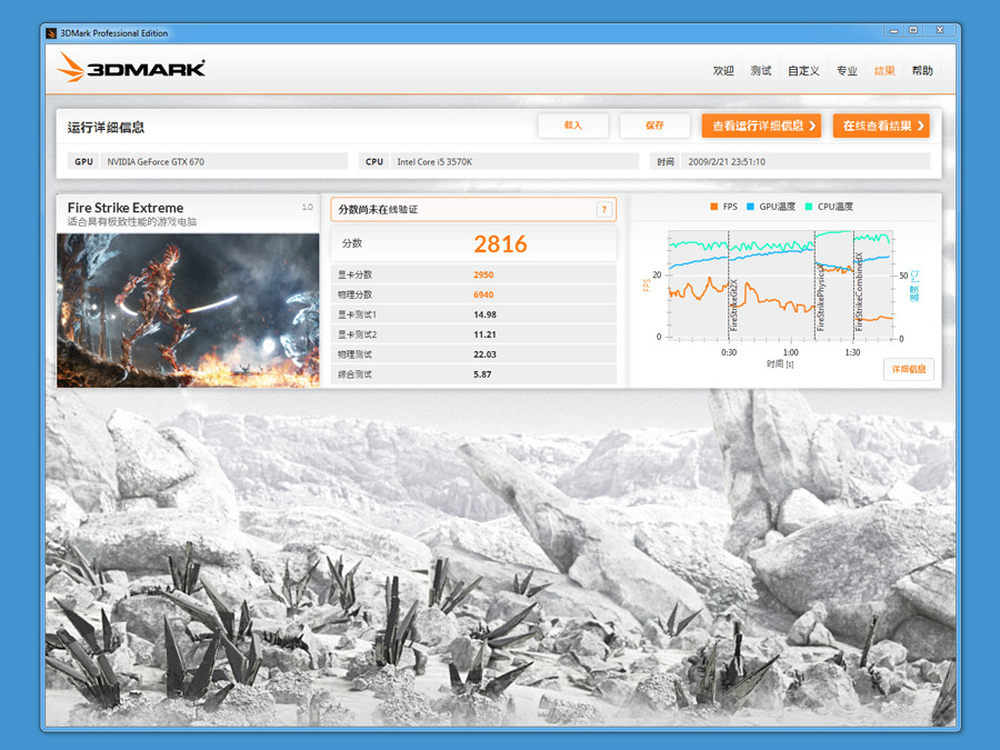Select the 专业 tab

pyautogui.click(x=847, y=71)
